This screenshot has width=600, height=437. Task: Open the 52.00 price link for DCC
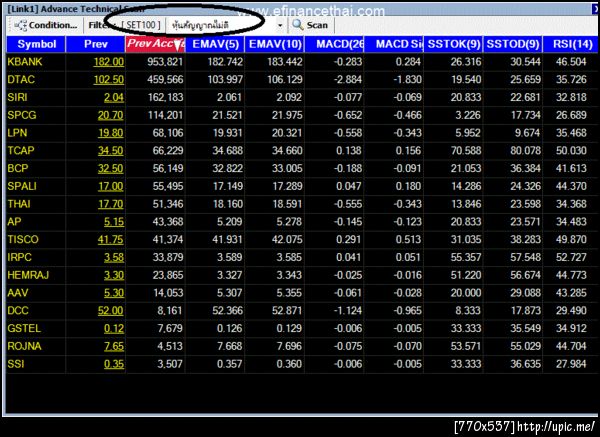point(111,310)
